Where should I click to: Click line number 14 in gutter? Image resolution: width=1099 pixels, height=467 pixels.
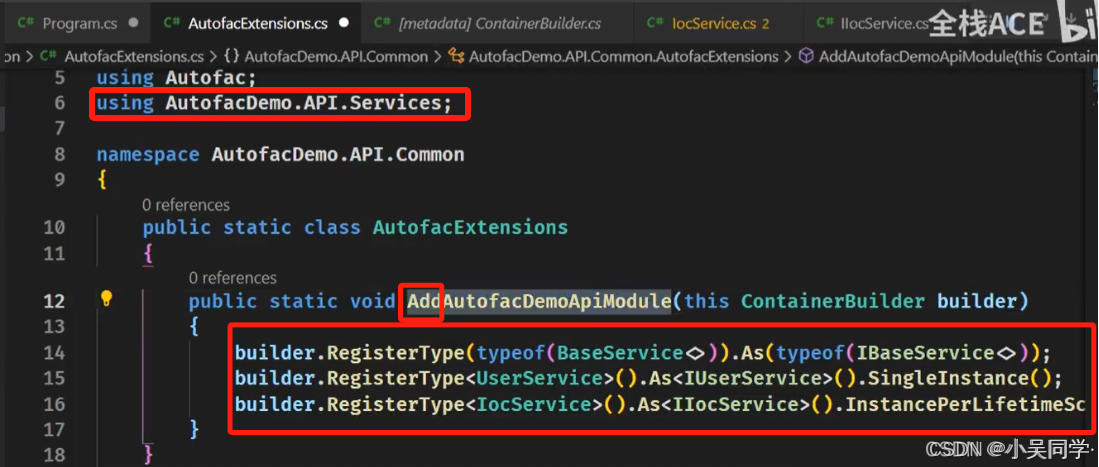point(54,352)
